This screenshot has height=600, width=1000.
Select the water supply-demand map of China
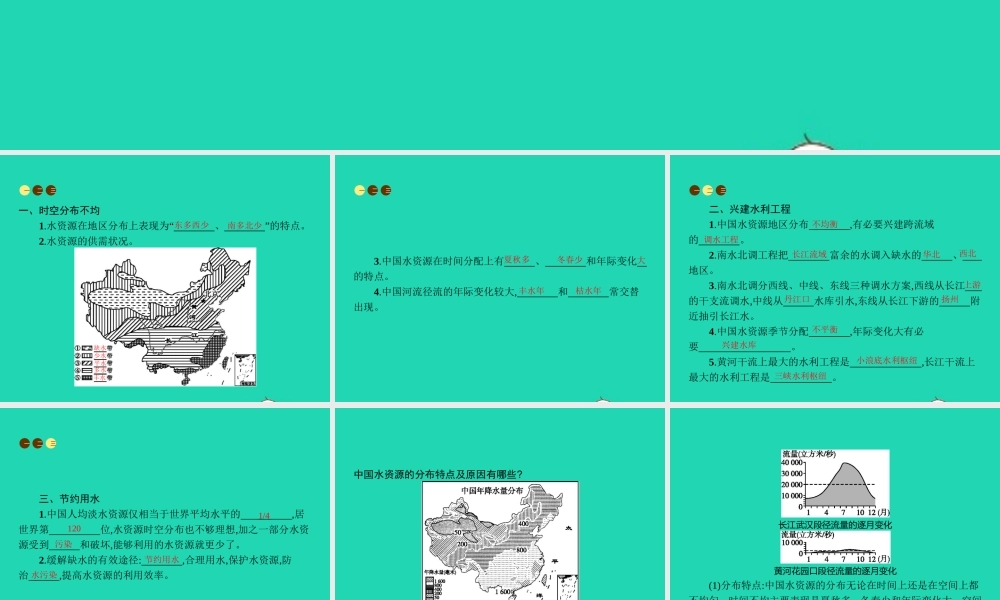coord(165,317)
